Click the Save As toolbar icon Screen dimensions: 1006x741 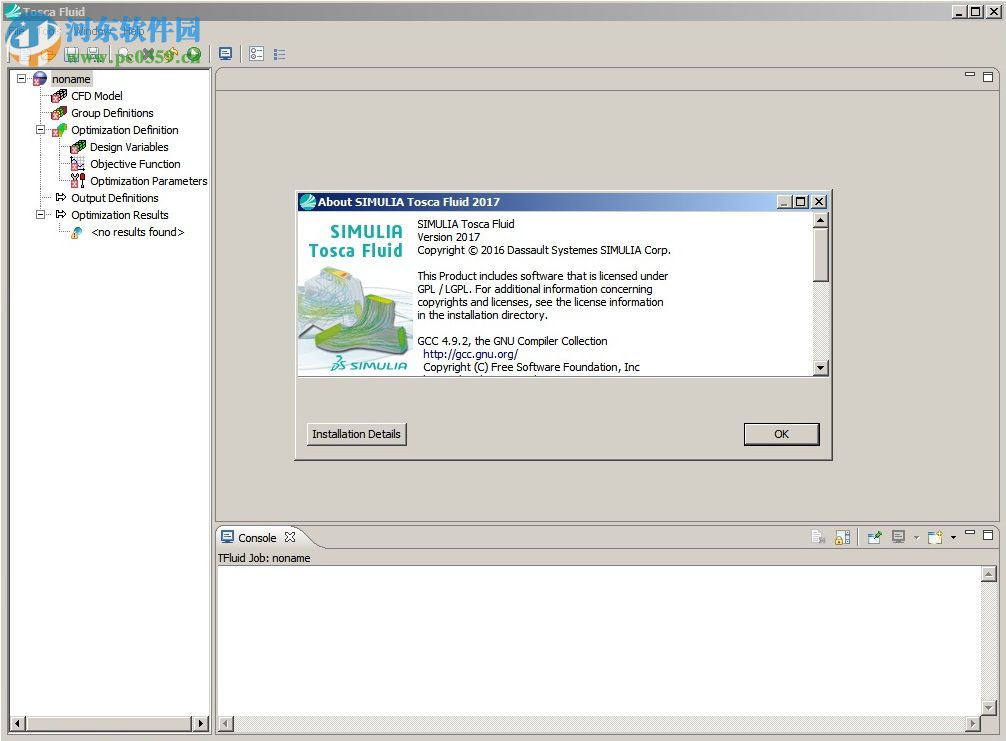click(93, 55)
